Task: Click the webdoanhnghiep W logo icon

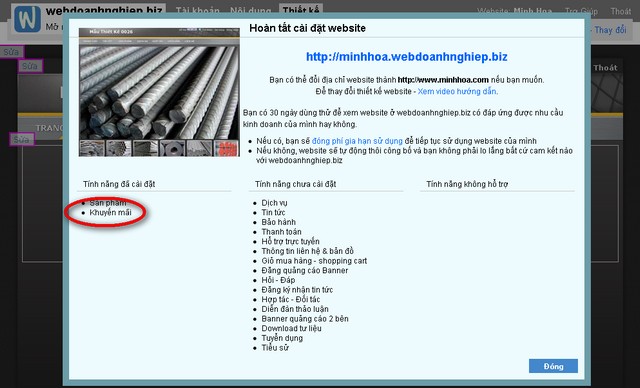Action: pyautogui.click(x=28, y=18)
